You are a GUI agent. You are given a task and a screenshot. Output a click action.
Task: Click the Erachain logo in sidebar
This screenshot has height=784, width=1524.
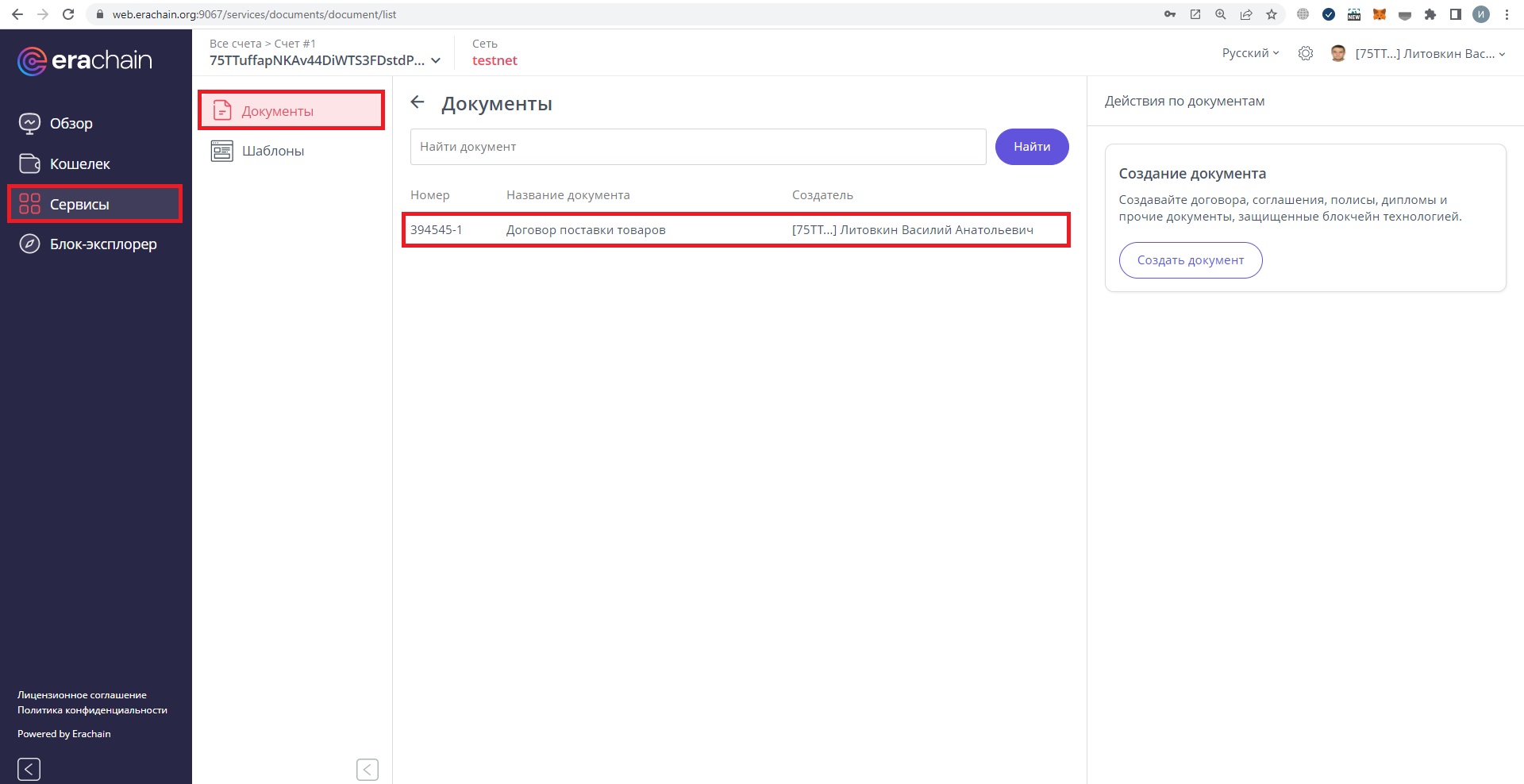click(x=84, y=61)
